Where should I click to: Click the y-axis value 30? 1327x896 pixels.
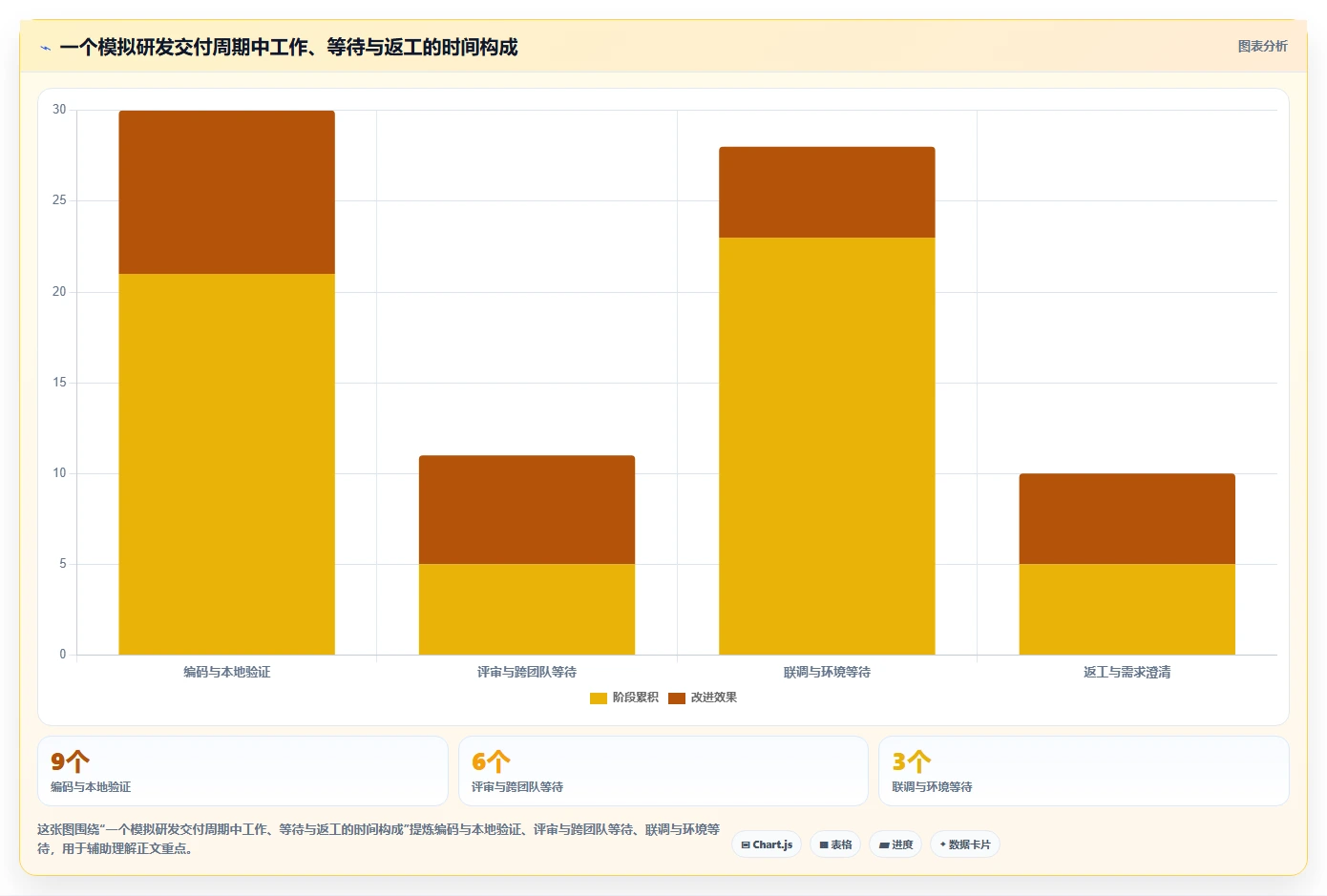click(59, 110)
